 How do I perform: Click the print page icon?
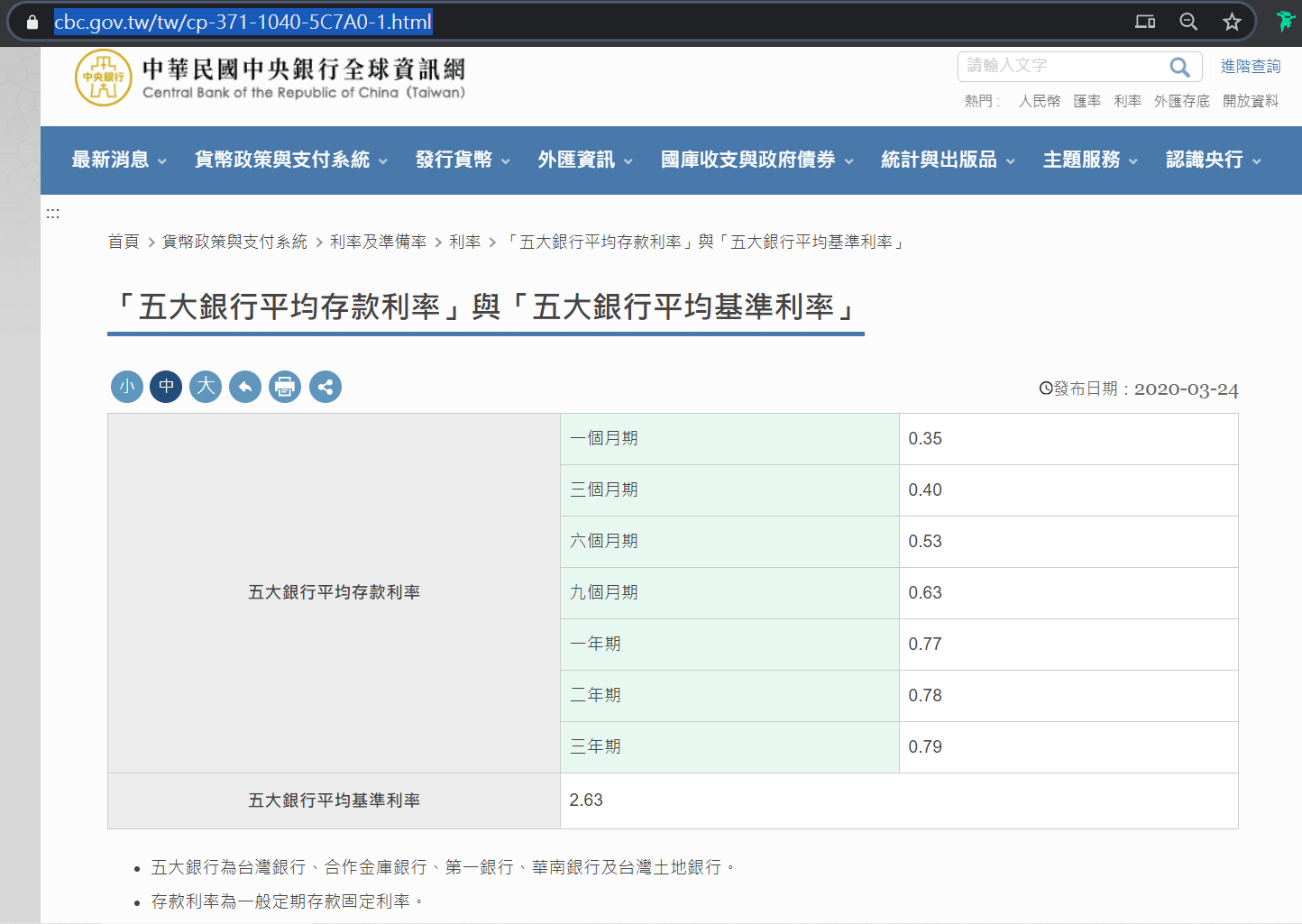coord(285,387)
